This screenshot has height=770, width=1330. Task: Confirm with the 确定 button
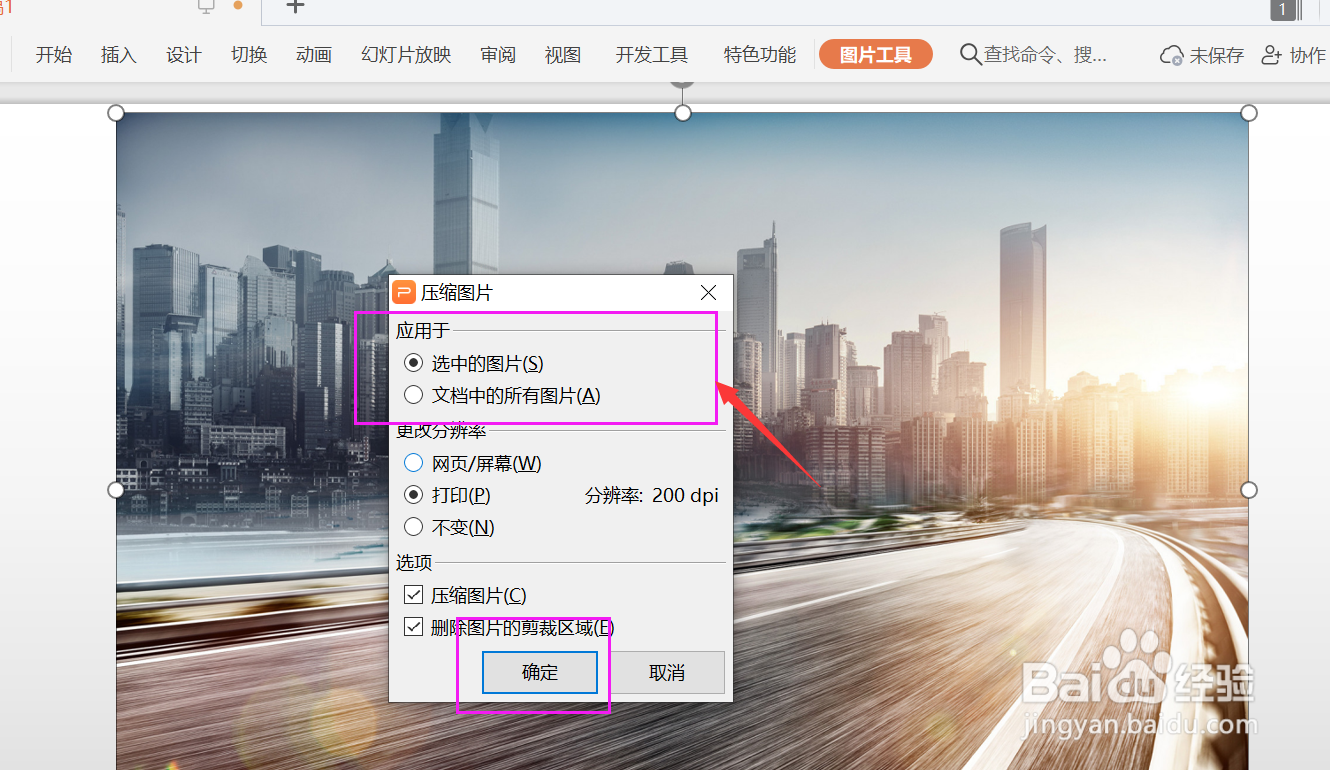[540, 672]
